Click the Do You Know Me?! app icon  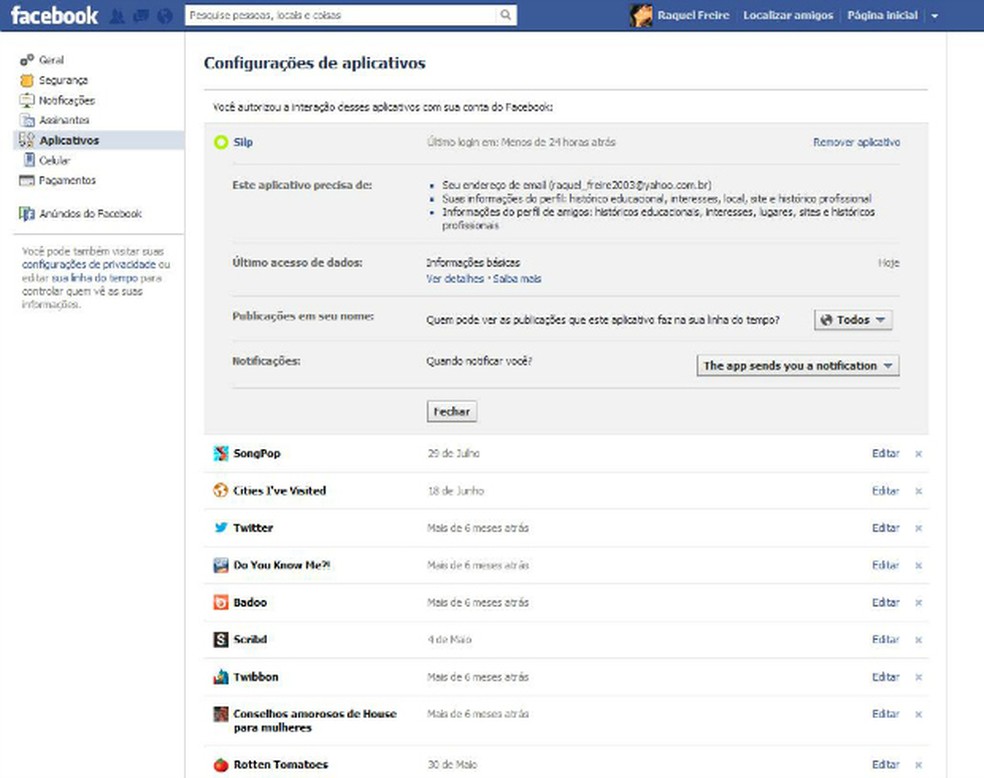(220, 565)
